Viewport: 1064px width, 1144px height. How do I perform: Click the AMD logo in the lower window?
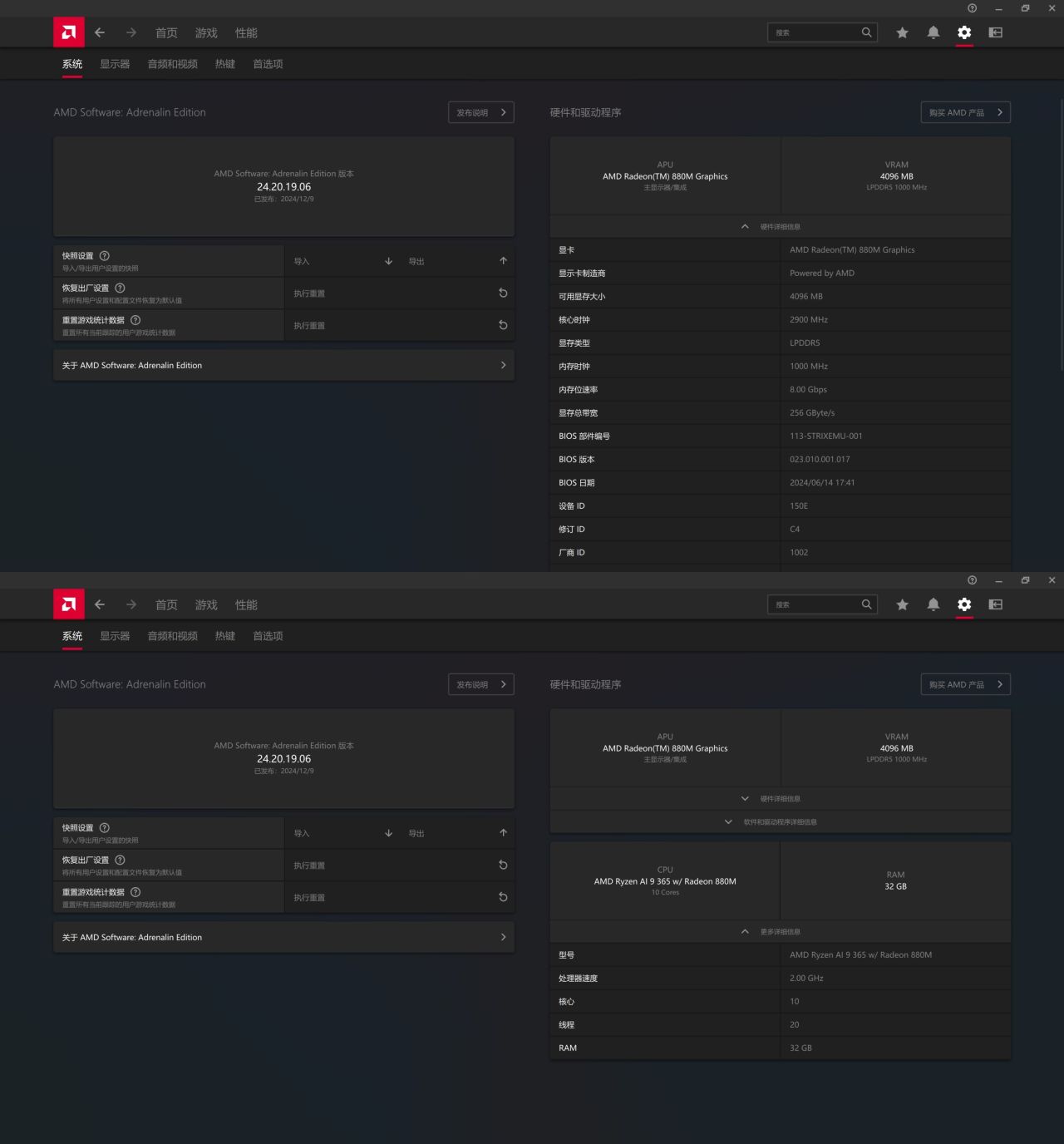click(x=69, y=604)
